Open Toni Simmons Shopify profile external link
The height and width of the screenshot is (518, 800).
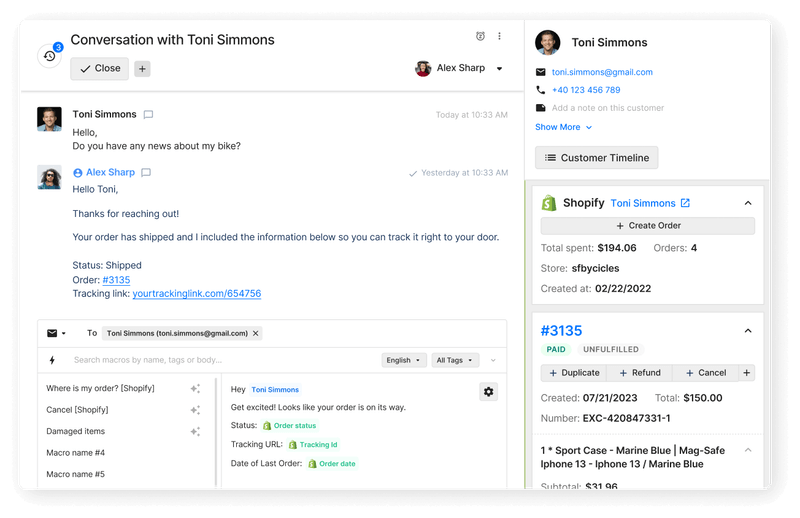[x=685, y=203]
